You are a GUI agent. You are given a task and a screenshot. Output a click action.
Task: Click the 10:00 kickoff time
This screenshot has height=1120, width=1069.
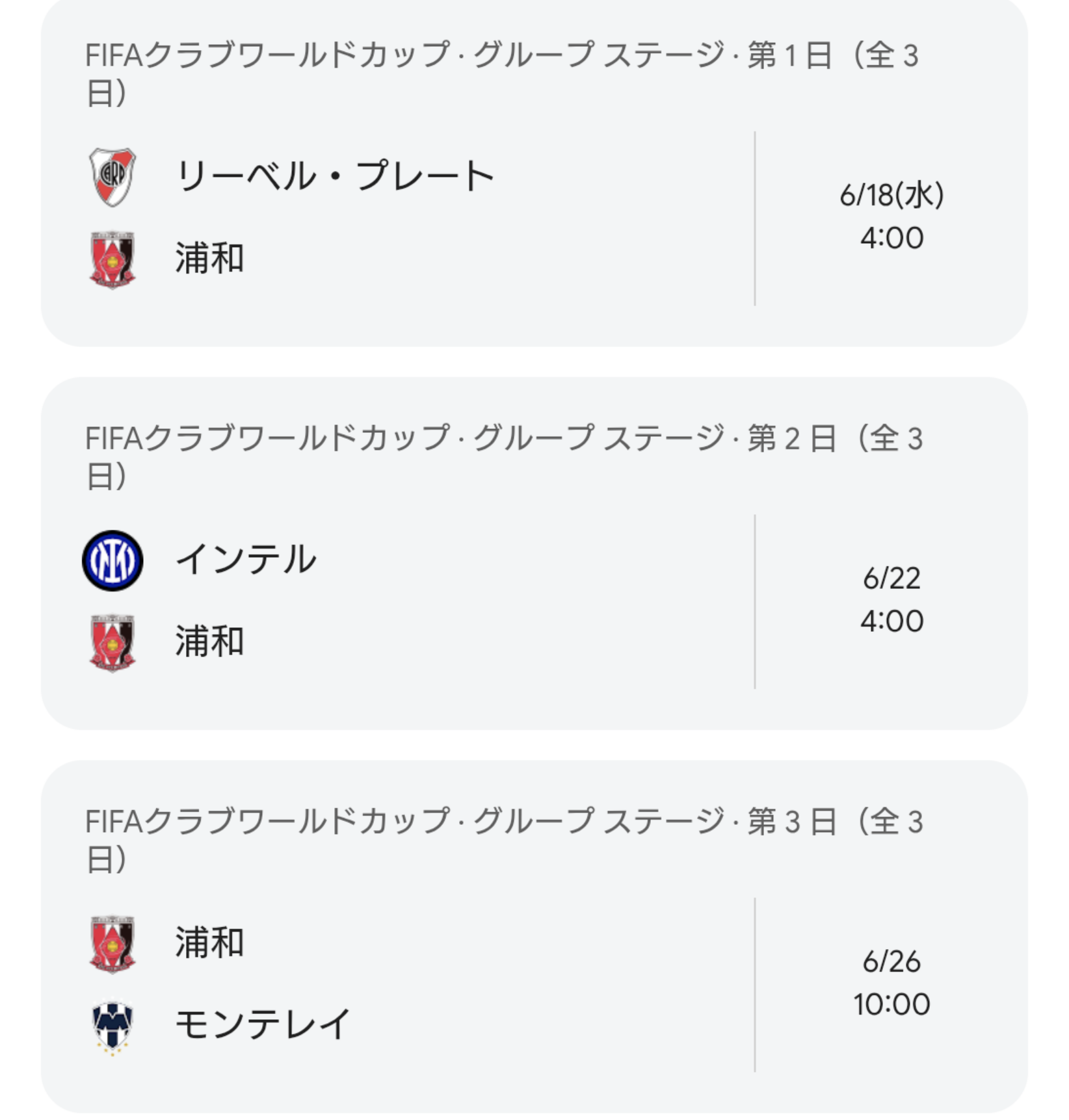point(891,1004)
